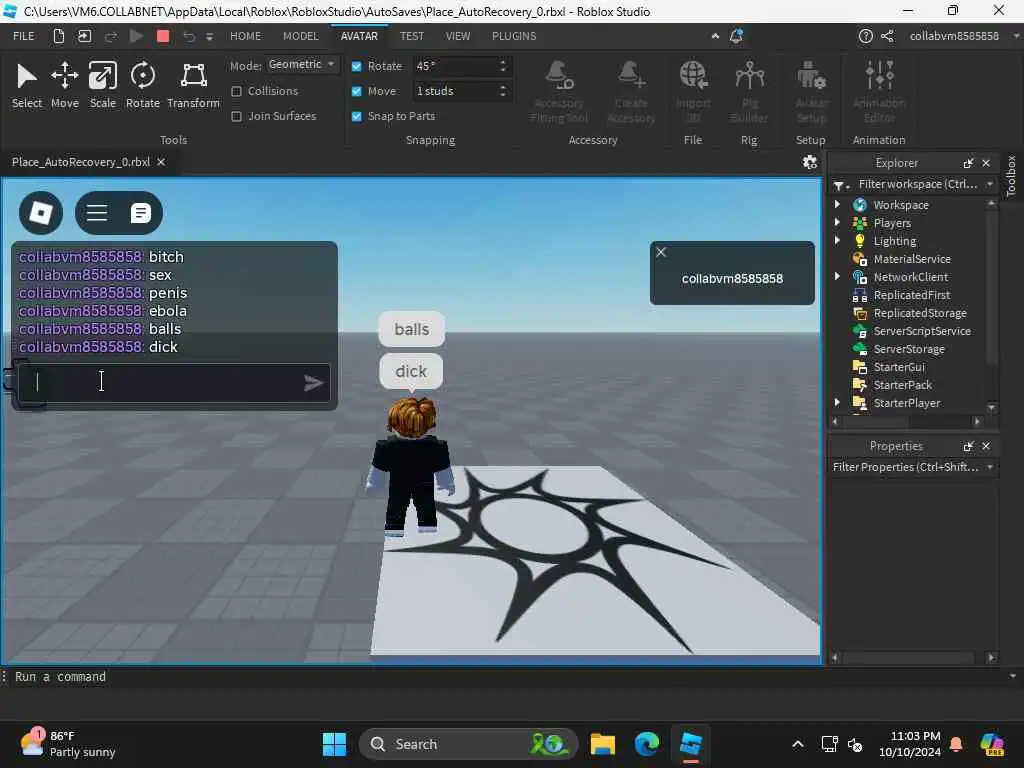
Task: Enable the Collisions checkbox
Action: [x=236, y=91]
